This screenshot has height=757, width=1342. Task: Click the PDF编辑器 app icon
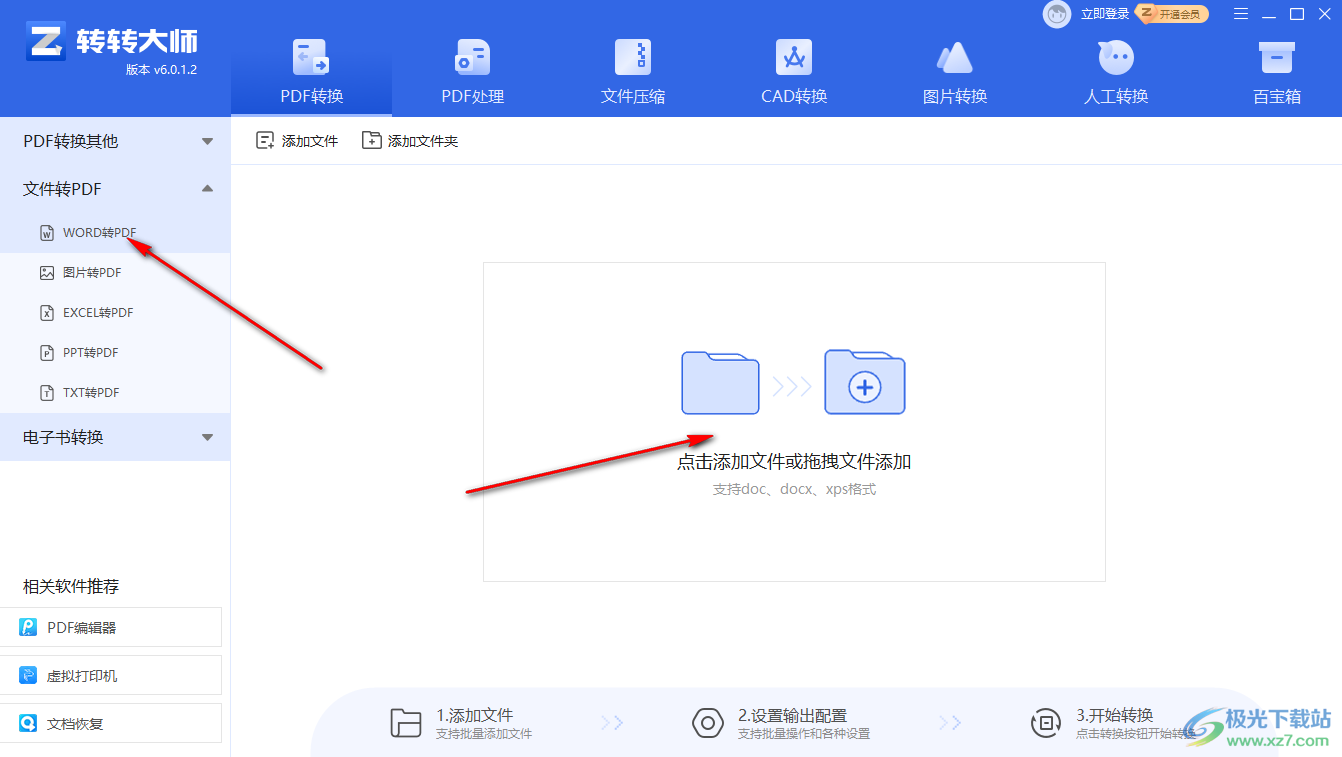pos(28,627)
